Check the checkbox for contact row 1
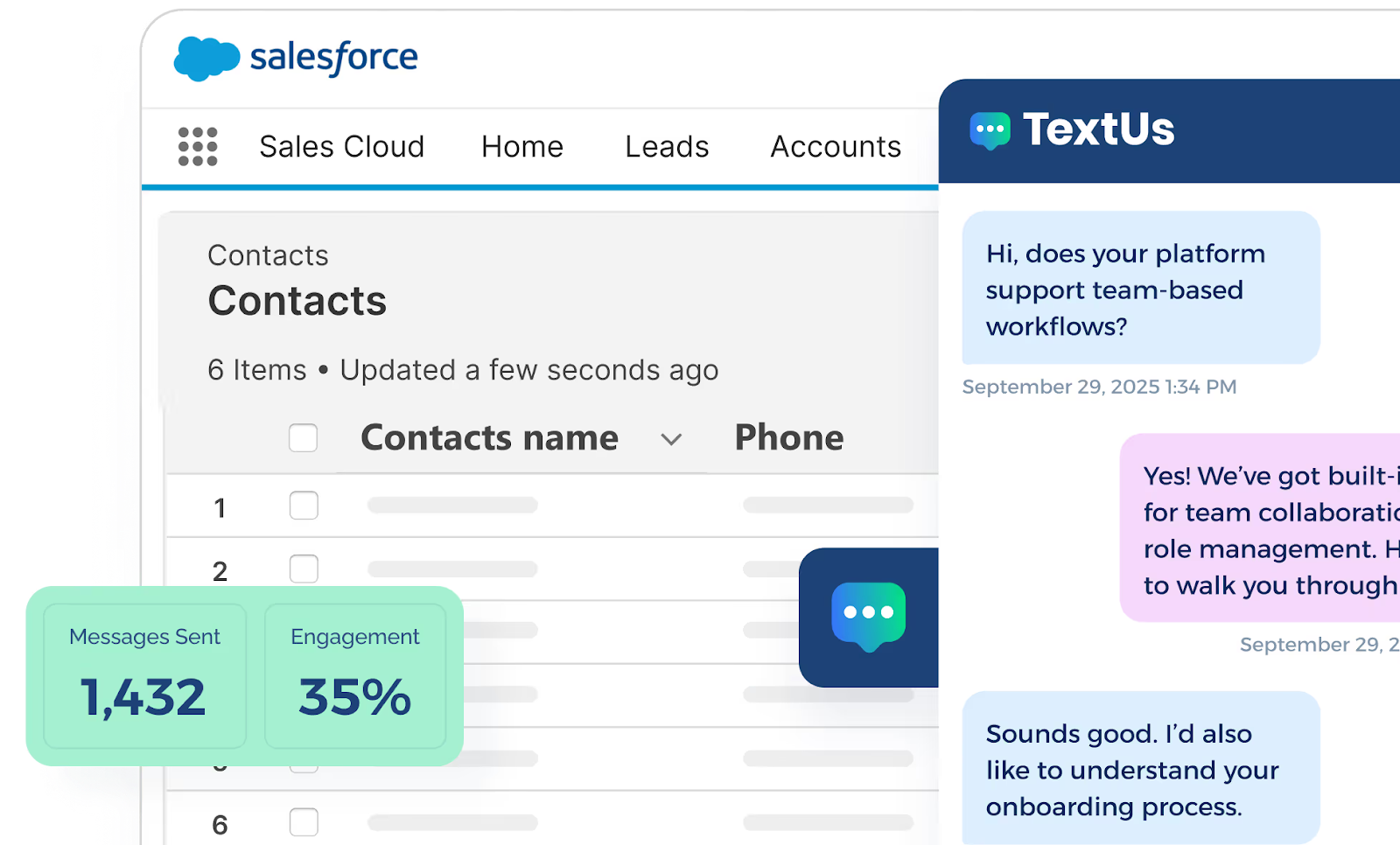 tap(303, 506)
